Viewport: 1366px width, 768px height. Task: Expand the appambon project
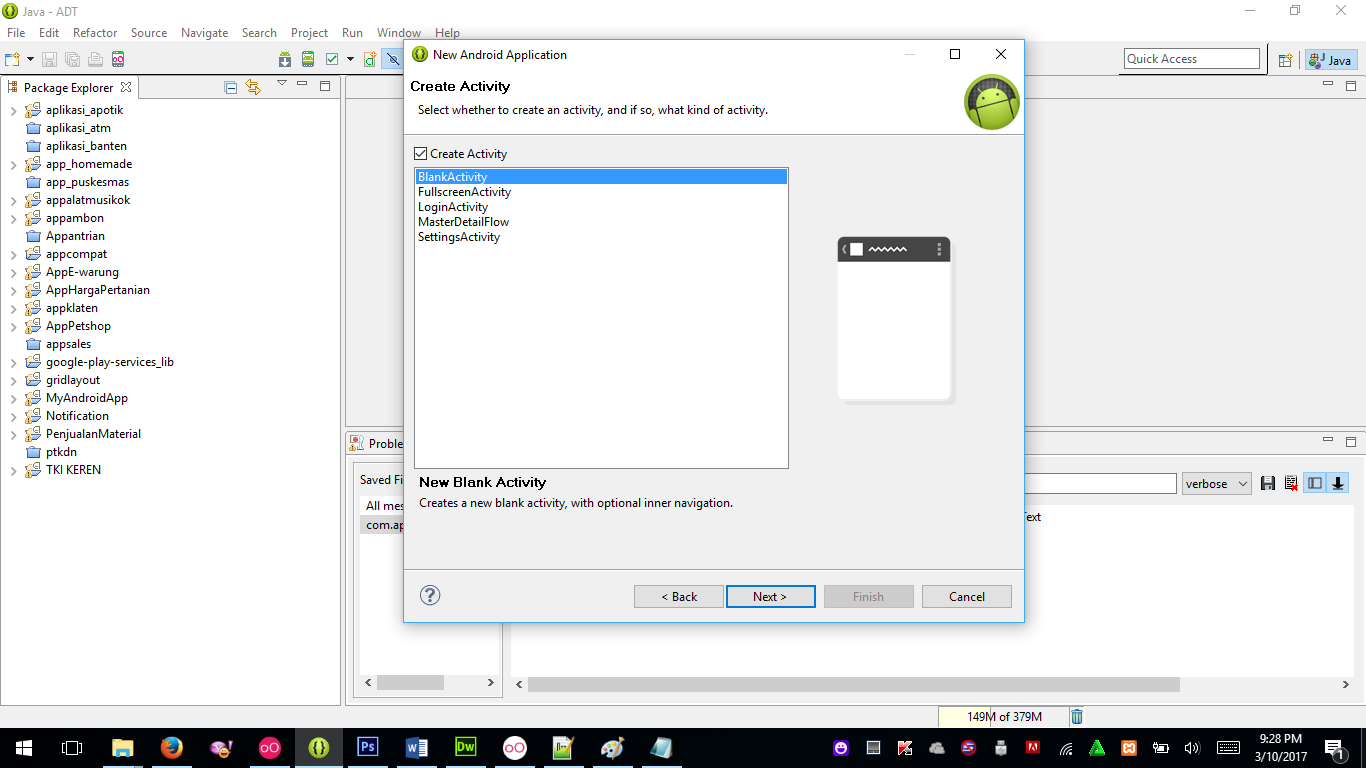(13, 219)
